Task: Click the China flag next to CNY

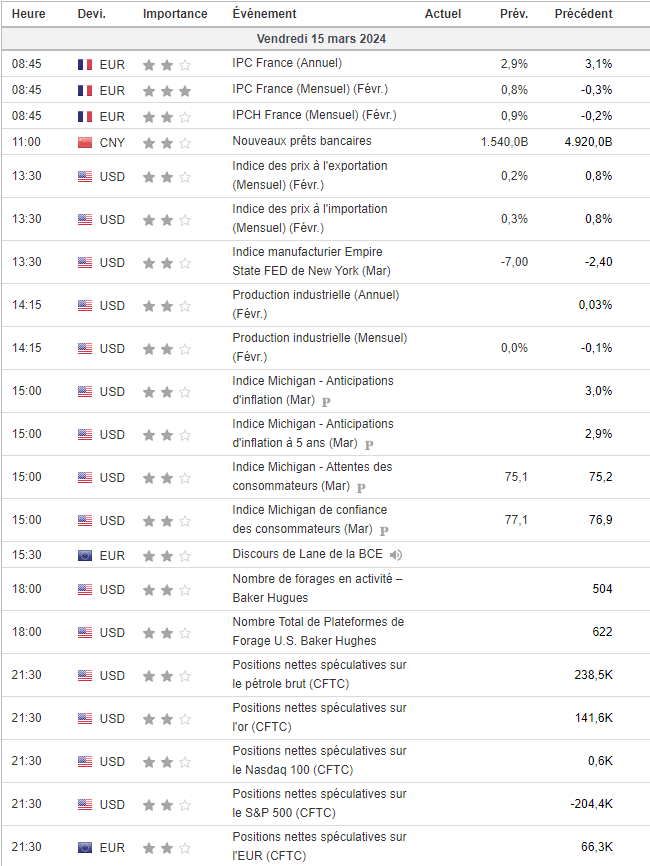Action: coord(85,142)
